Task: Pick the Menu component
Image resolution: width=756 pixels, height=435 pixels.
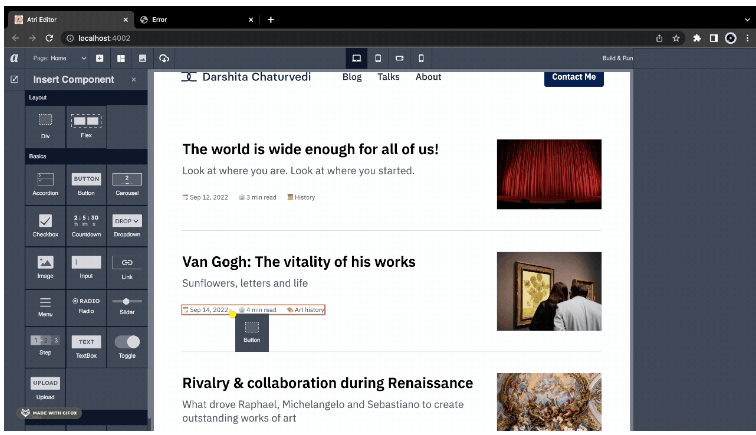Action: click(x=45, y=306)
